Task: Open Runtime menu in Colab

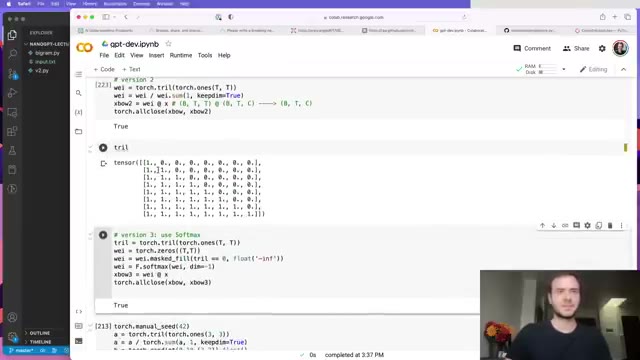Action: click(181, 55)
